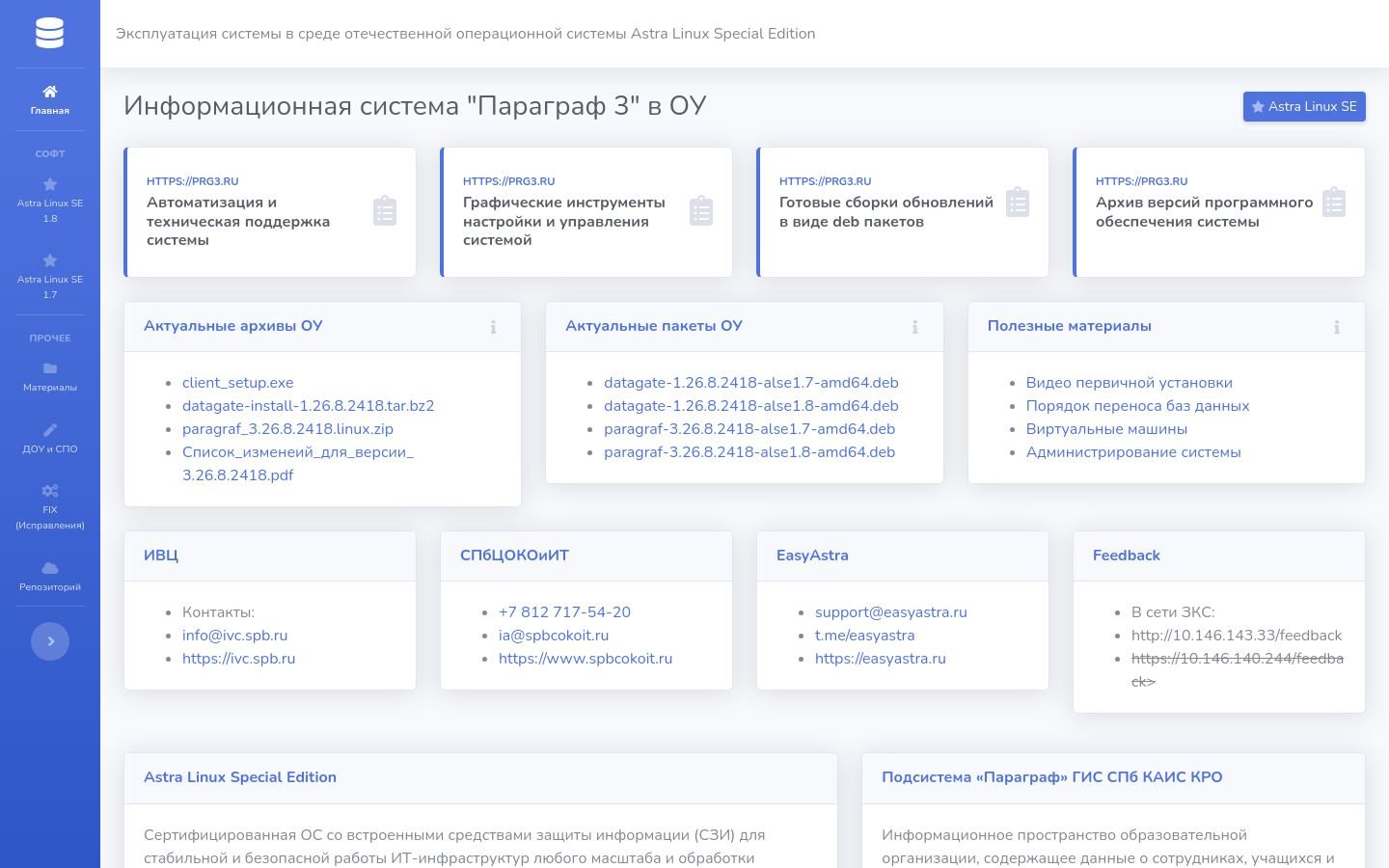Click Полезные материалы heading
Screen dimensions: 1389x868
coord(1070,326)
